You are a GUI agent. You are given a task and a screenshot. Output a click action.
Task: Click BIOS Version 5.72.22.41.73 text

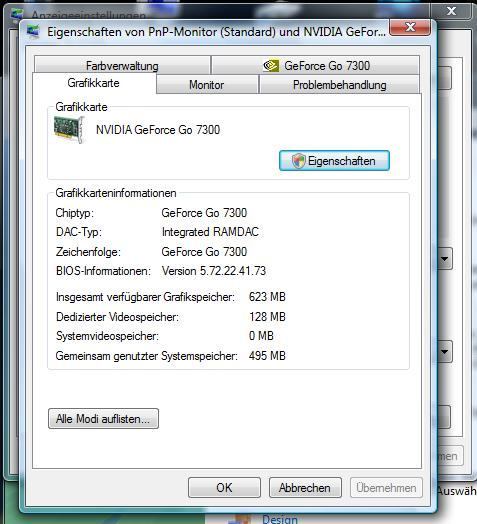(214, 271)
